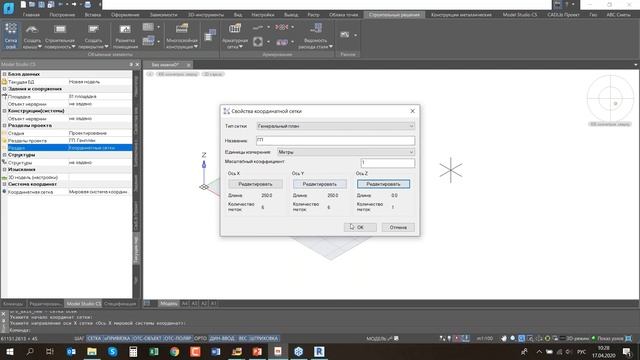This screenshot has height=360, width=640.
Task: Click the Название input field
Action: click(336, 140)
